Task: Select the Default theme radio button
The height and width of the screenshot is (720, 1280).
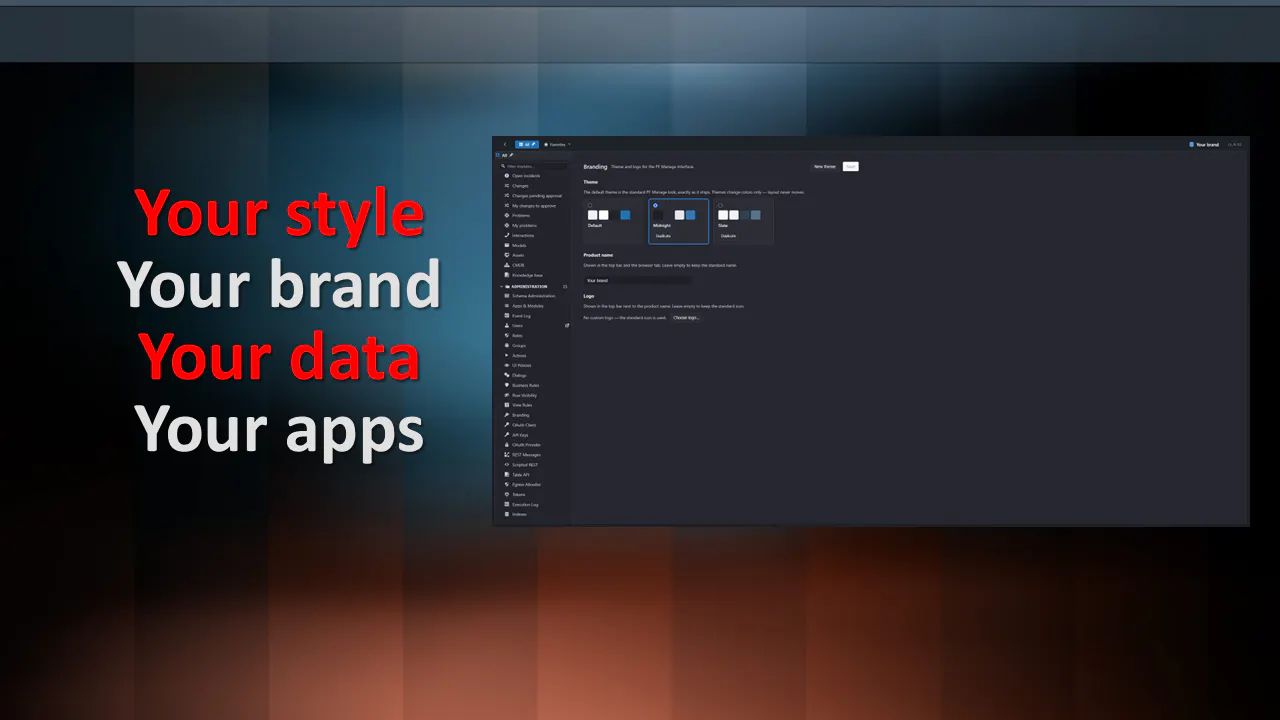Action: [590, 205]
